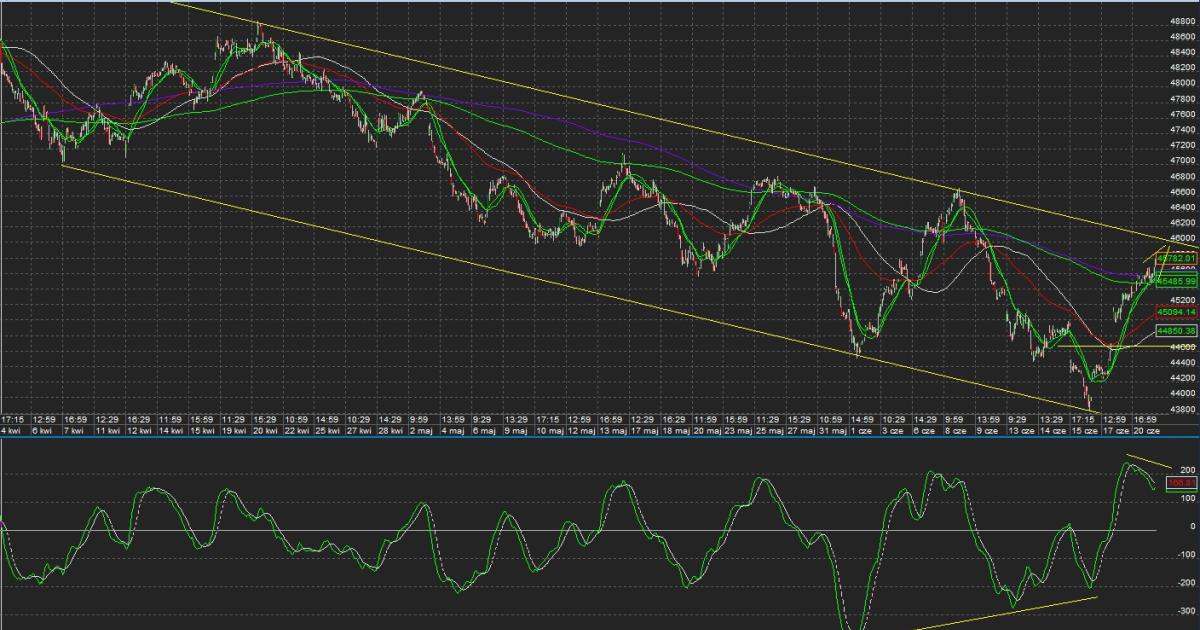This screenshot has height=630, width=1200.
Task: Select the 20 cze date marker
Action: (1147, 431)
